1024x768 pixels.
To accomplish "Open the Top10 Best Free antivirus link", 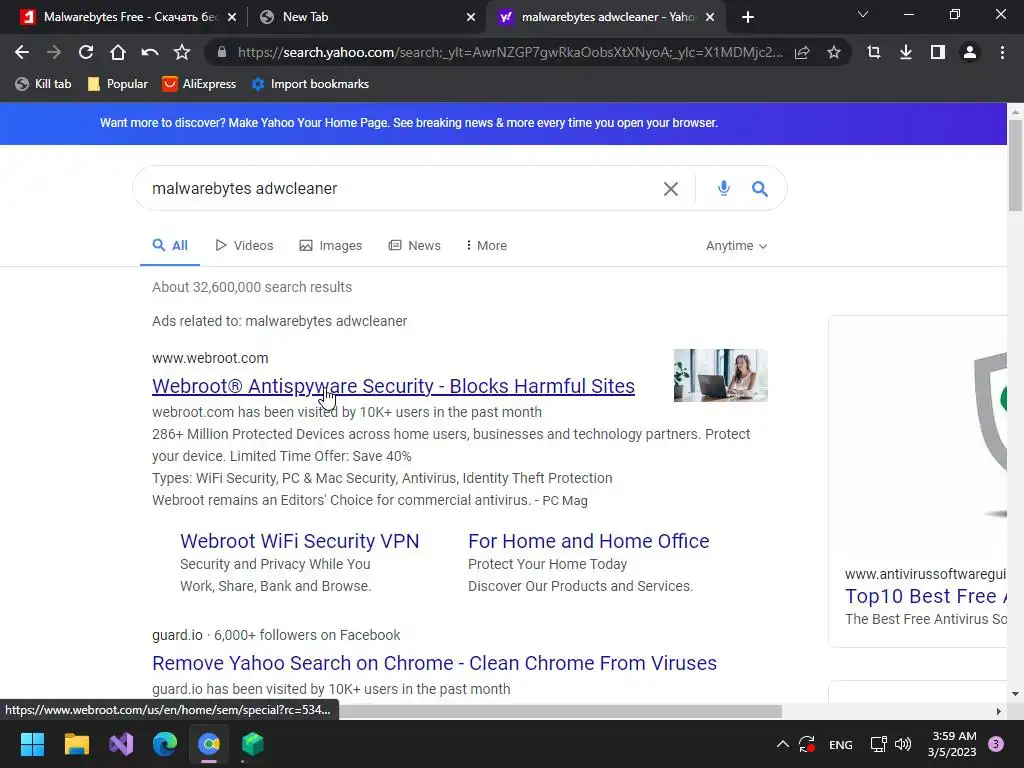I will pyautogui.click(x=926, y=596).
